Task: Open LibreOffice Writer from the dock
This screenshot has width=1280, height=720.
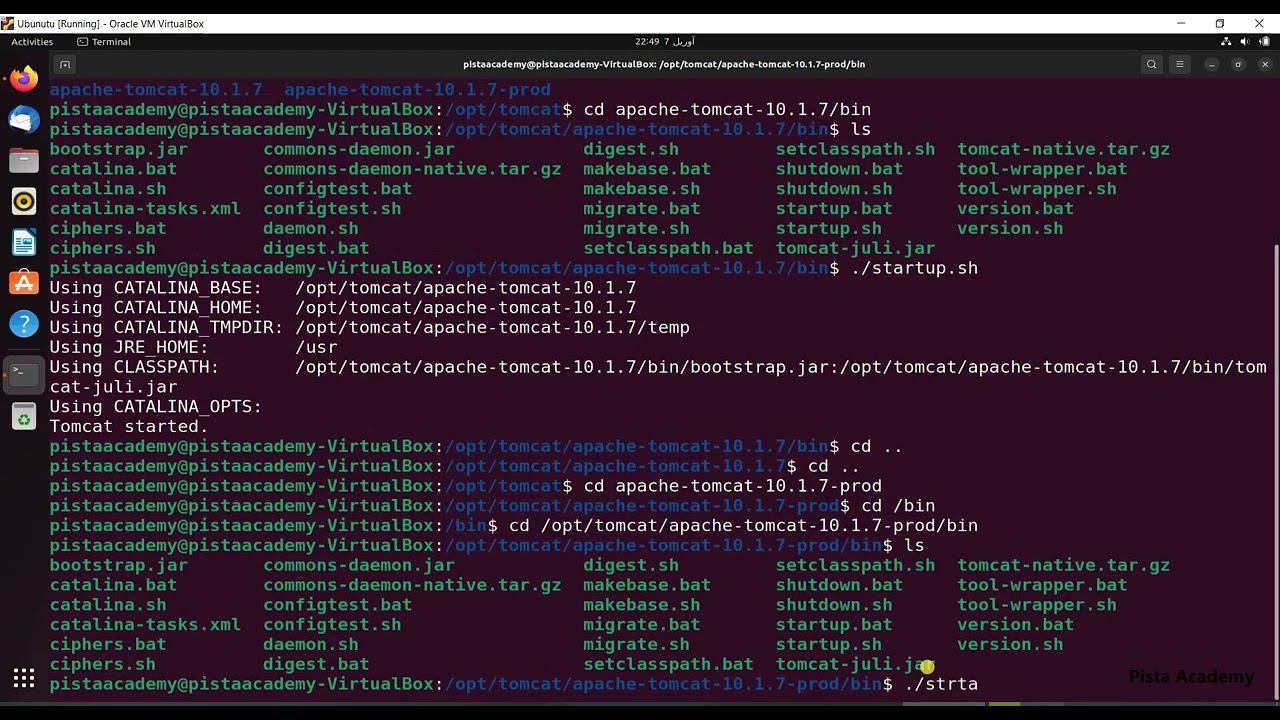Action: tap(24, 242)
